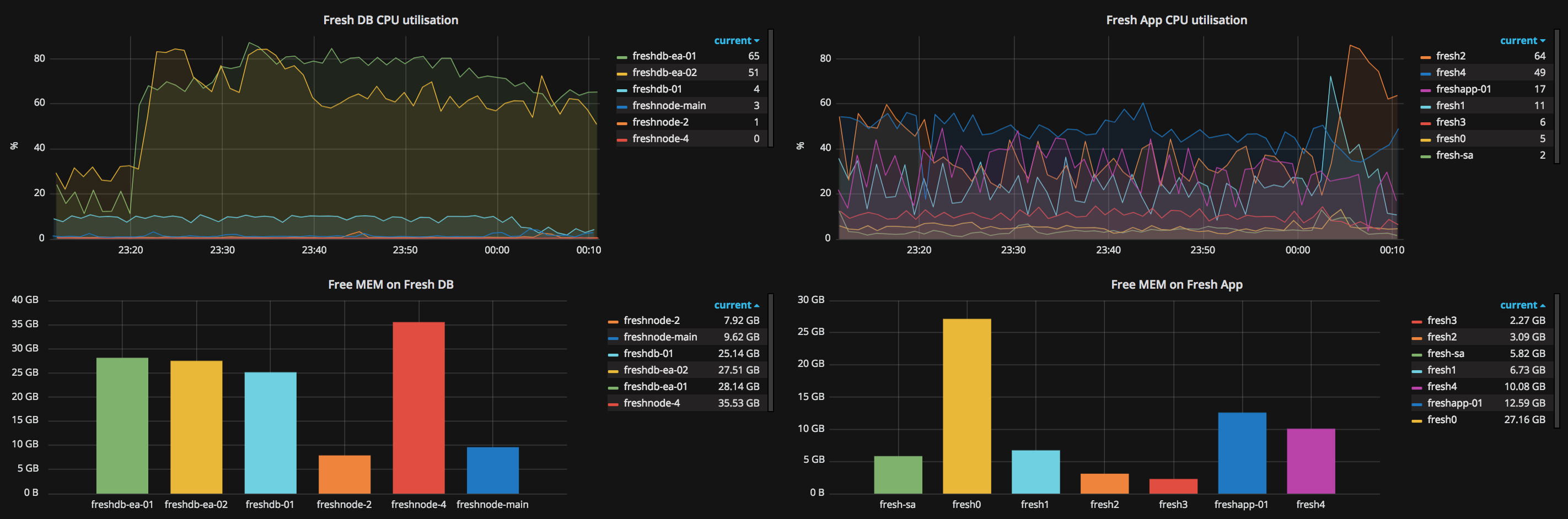This screenshot has height=519, width=1568.
Task: Open the Fresh App CPU utilisation panel menu
Action: coord(1176,20)
